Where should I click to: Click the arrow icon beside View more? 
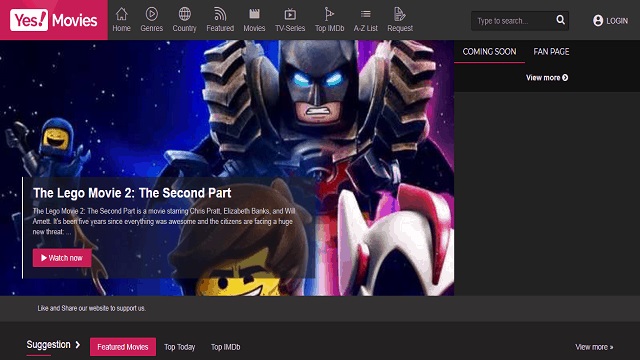point(565,78)
